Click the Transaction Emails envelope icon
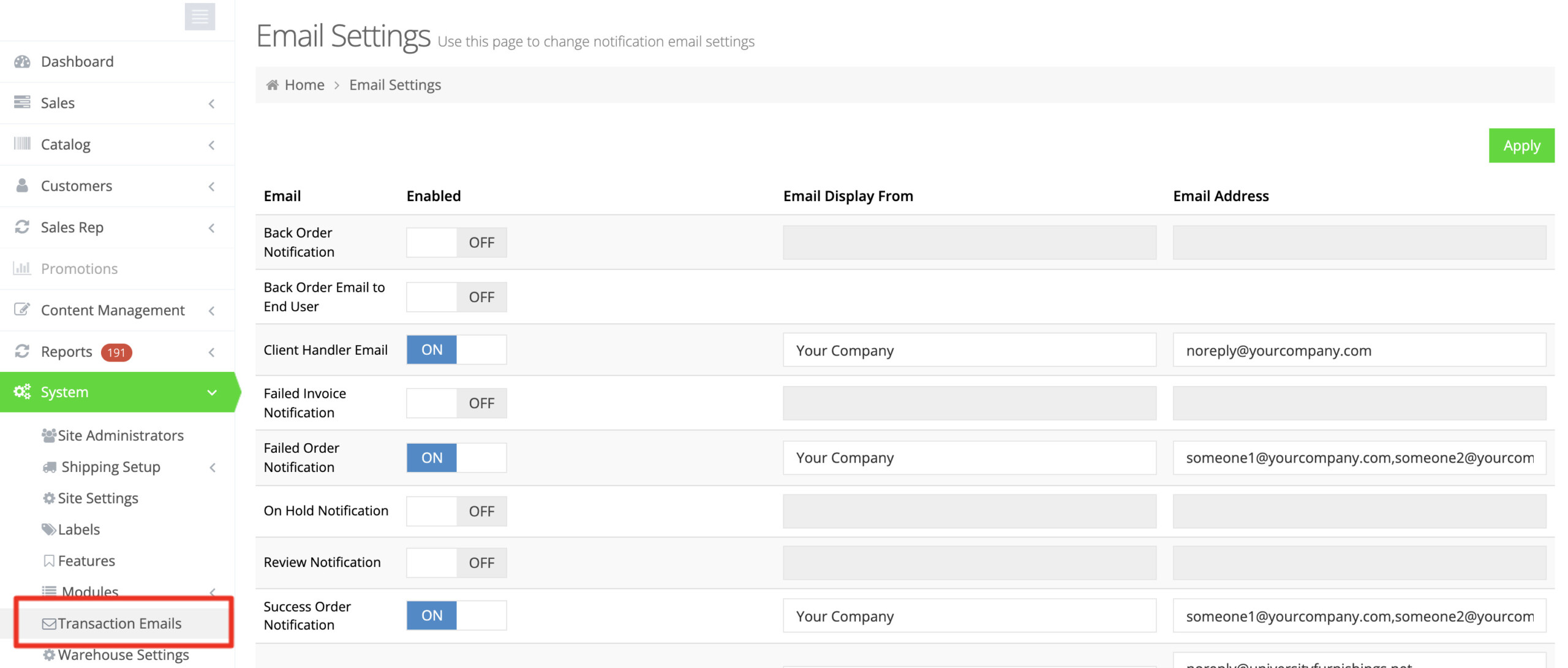The image size is (1568, 668). click(x=49, y=624)
